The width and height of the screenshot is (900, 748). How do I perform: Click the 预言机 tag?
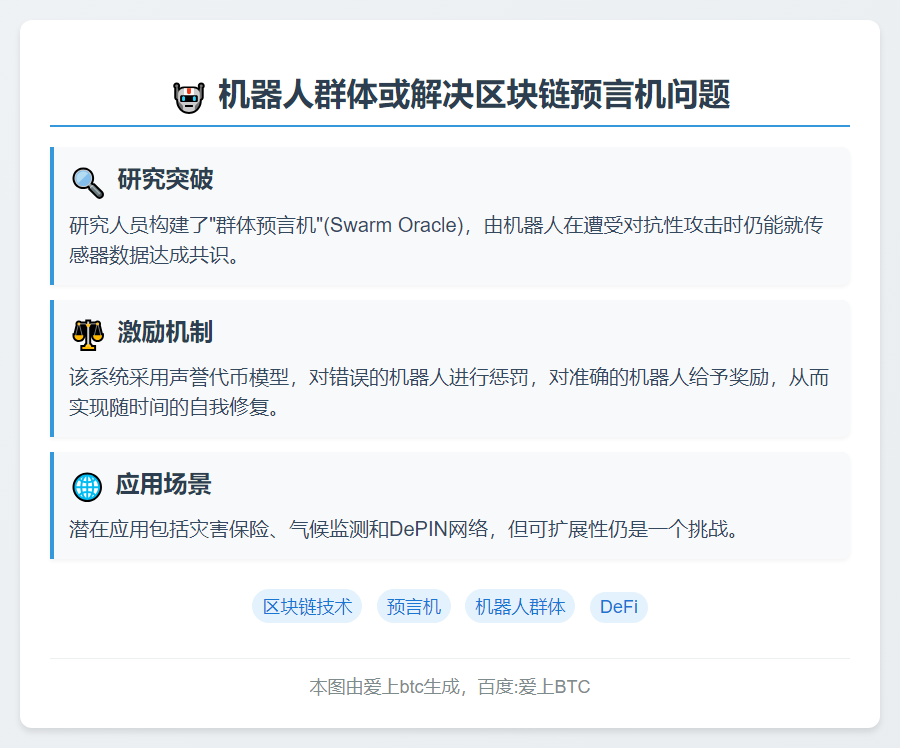414,606
